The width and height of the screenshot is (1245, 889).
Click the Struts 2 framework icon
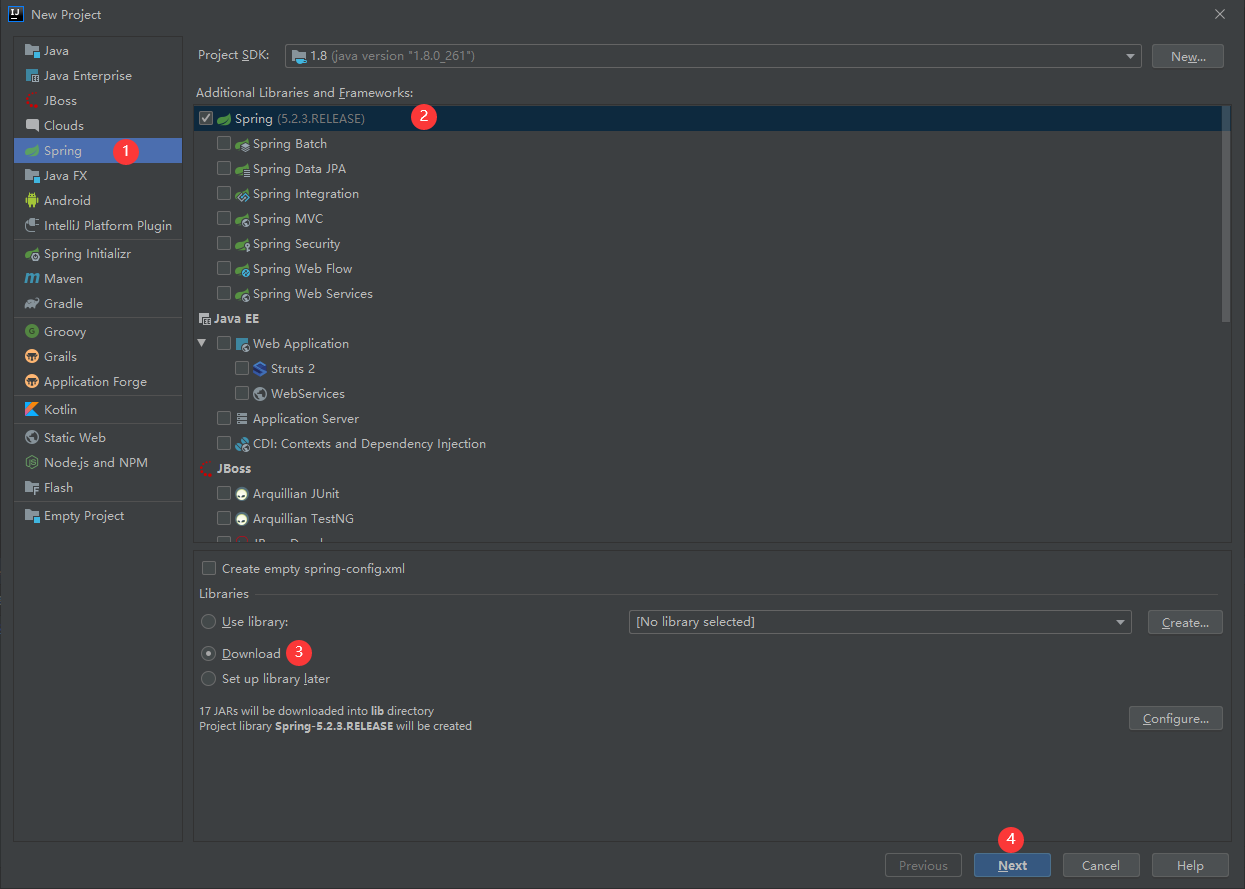coord(260,368)
